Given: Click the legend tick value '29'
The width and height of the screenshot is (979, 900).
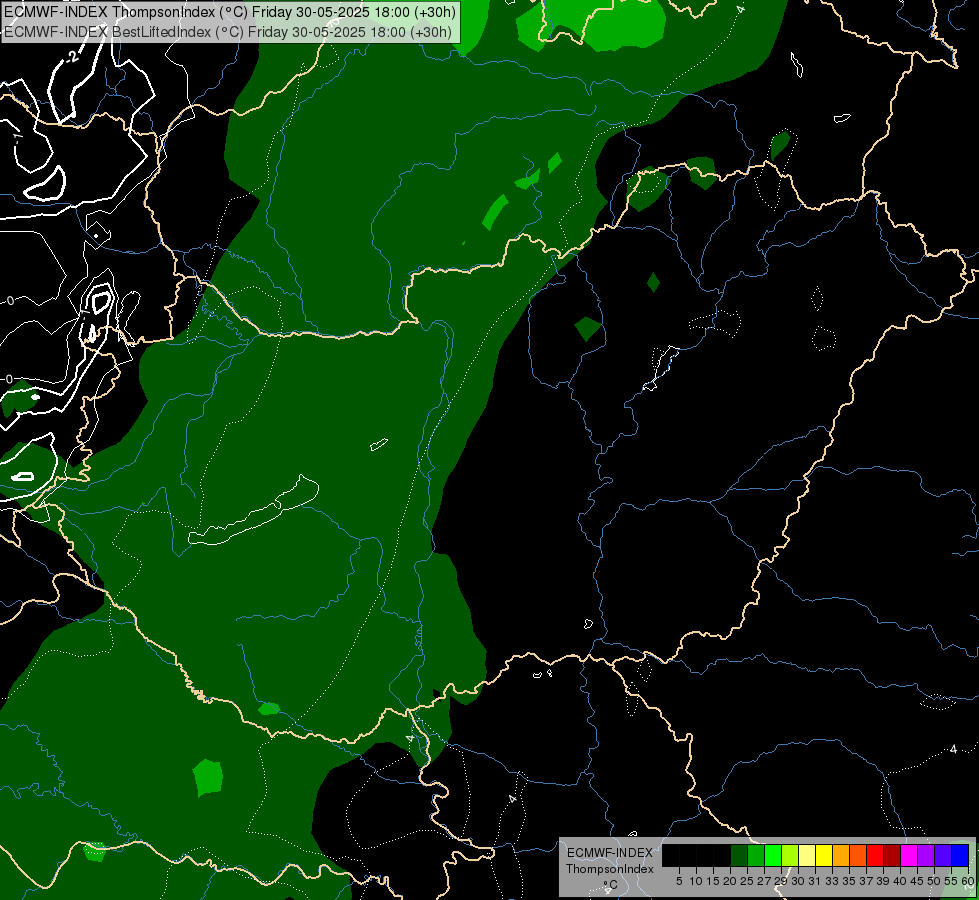Looking at the screenshot, I should pos(780,881).
